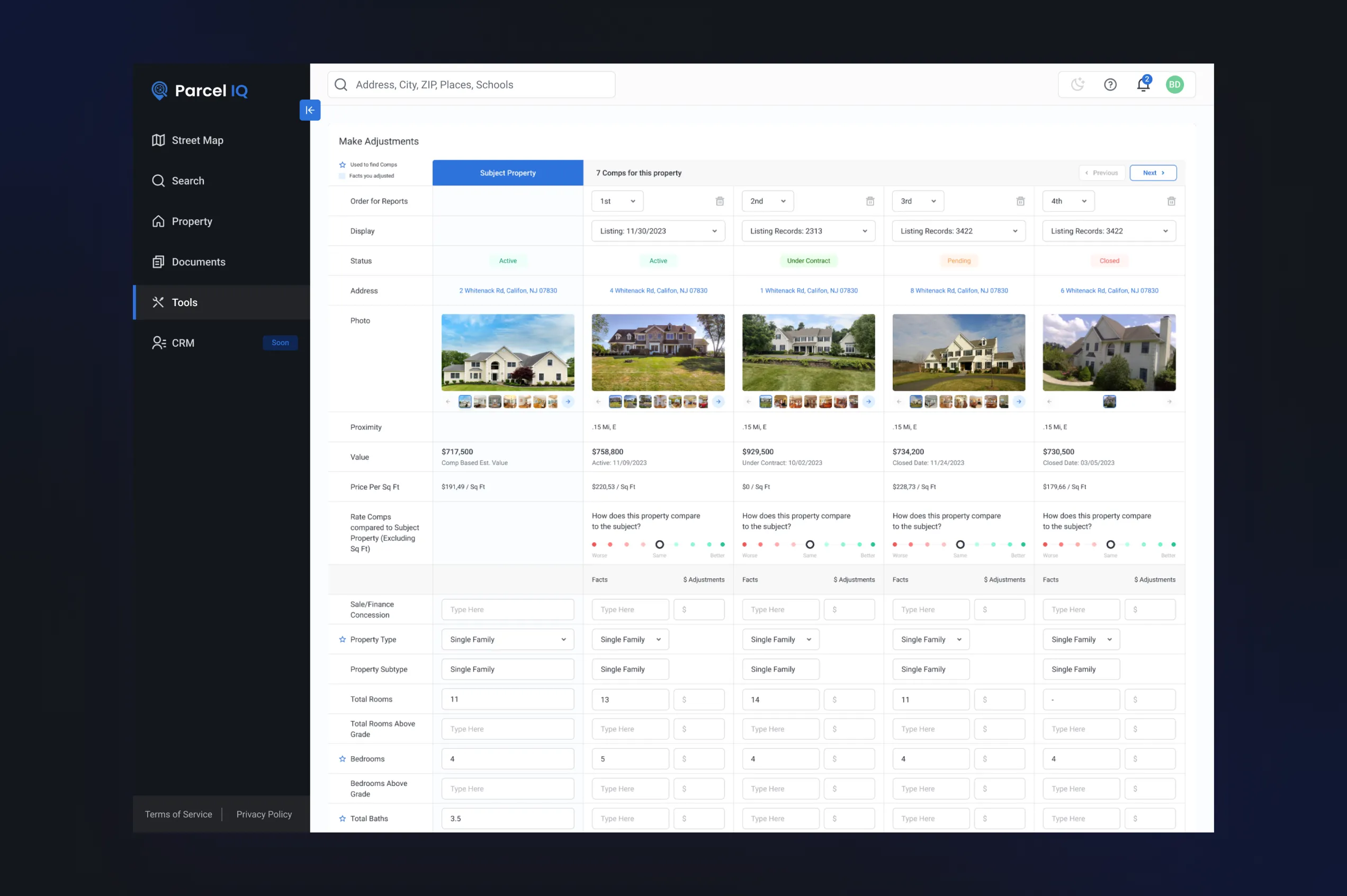Open the 4 Whitenack Rd address link
This screenshot has width=1347, height=896.
[x=658, y=290]
